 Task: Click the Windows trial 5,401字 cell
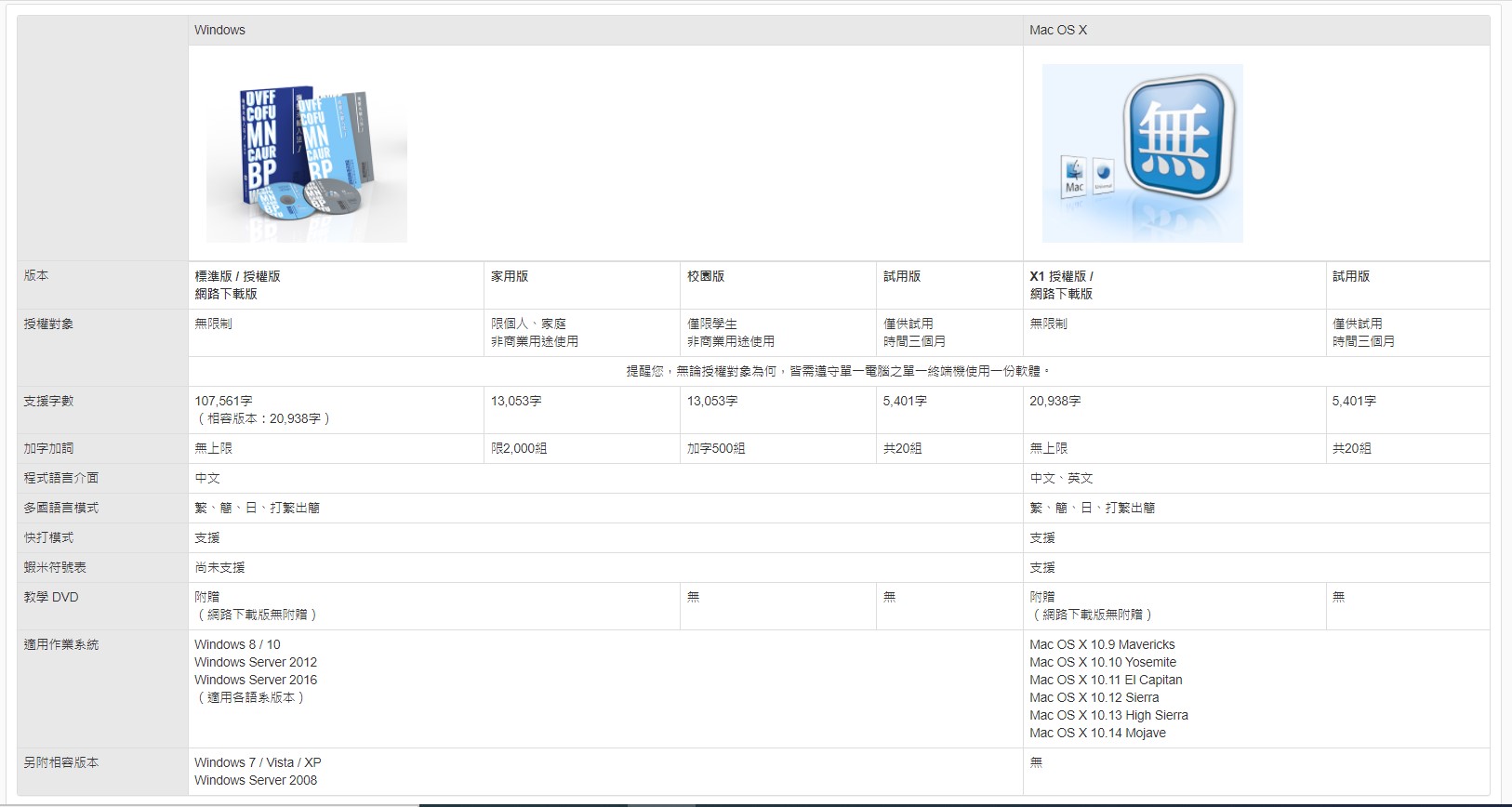(x=949, y=409)
